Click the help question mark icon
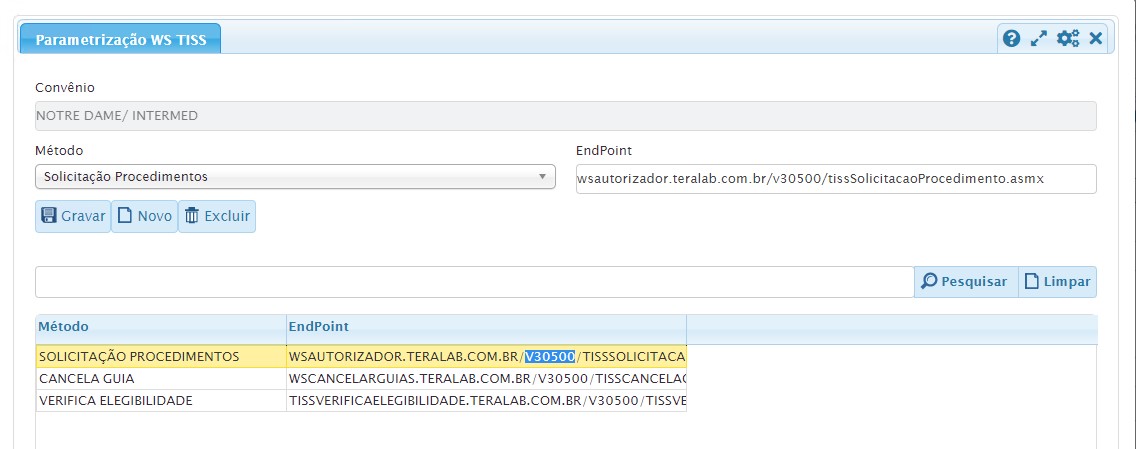The height and width of the screenshot is (449, 1136). (1011, 39)
